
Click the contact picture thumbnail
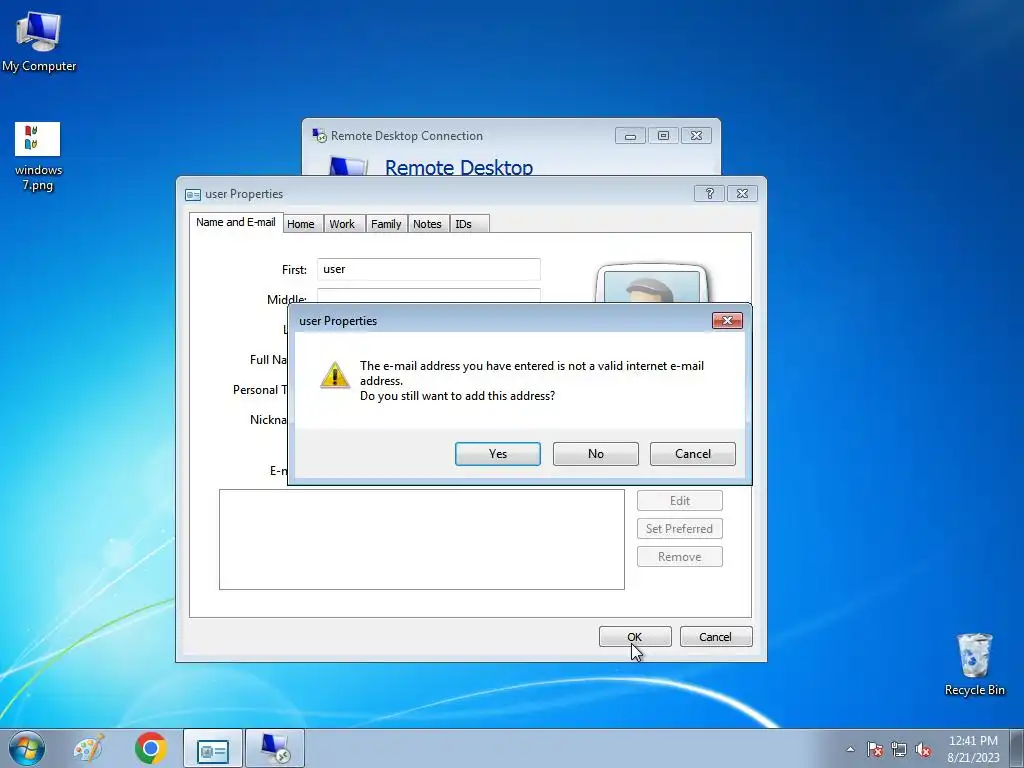pos(652,284)
